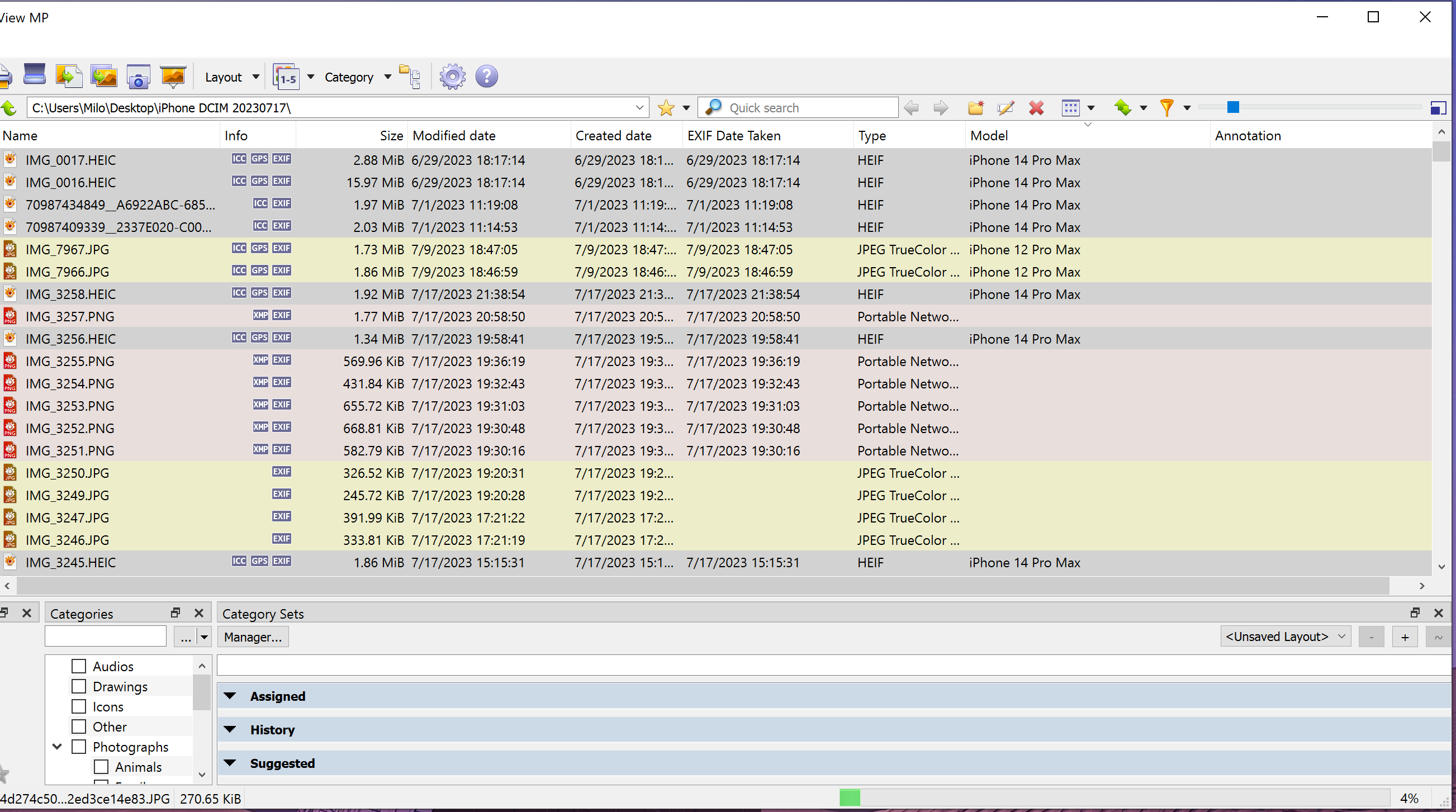Enable the Photographs category checkbox
This screenshot has height=812, width=1456.
(79, 747)
